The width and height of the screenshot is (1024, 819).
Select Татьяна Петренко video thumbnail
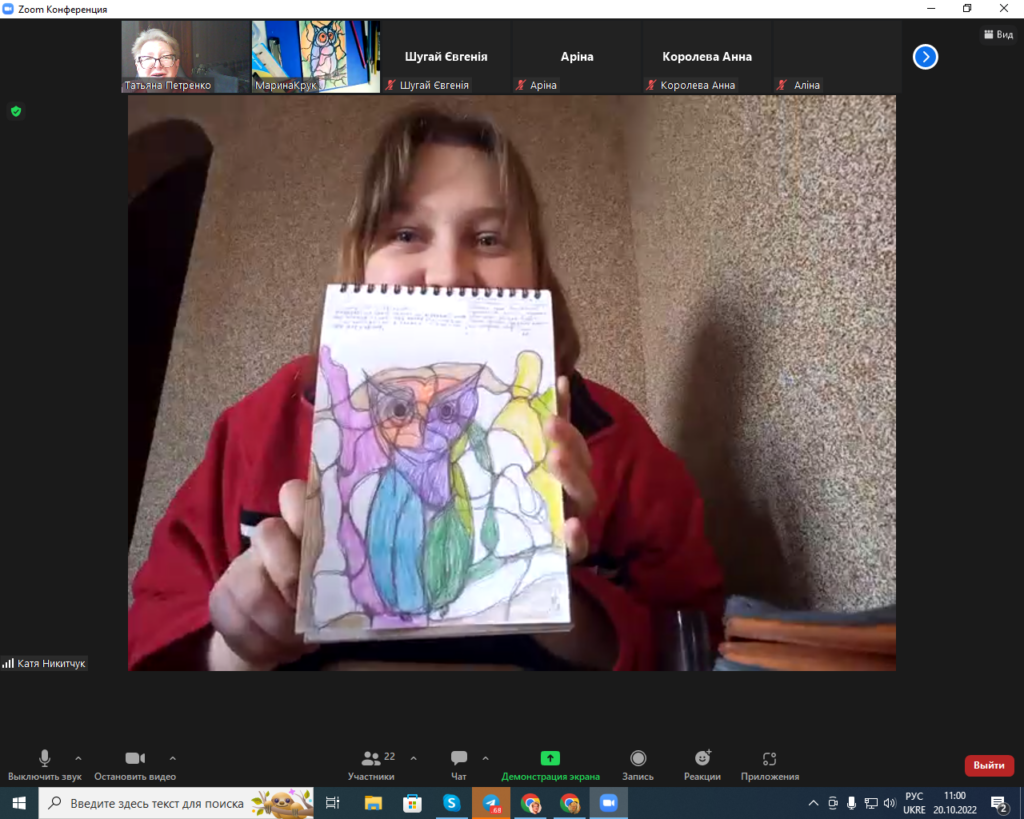coord(185,57)
